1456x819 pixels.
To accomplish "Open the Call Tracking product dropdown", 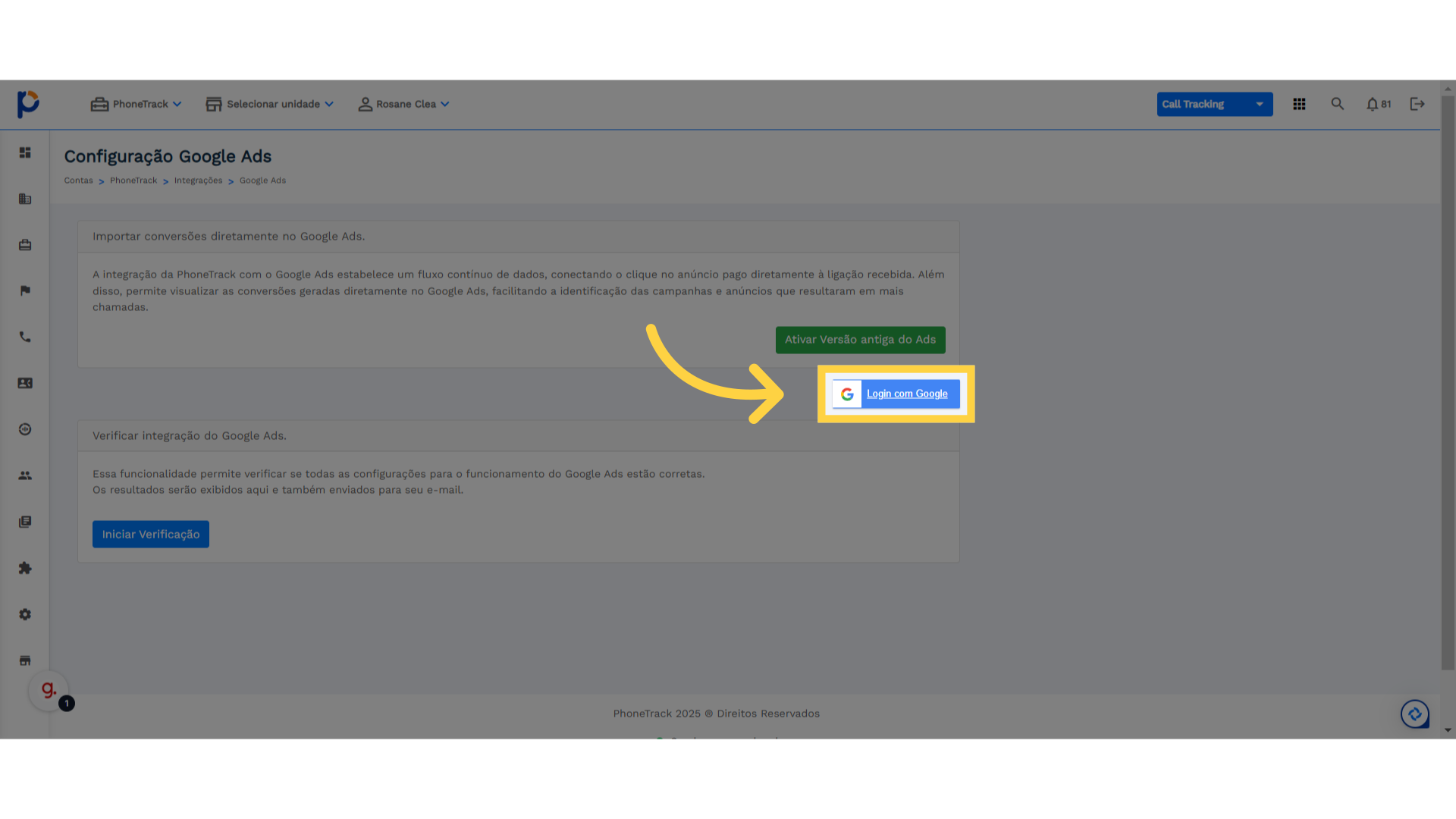I will [x=1215, y=104].
